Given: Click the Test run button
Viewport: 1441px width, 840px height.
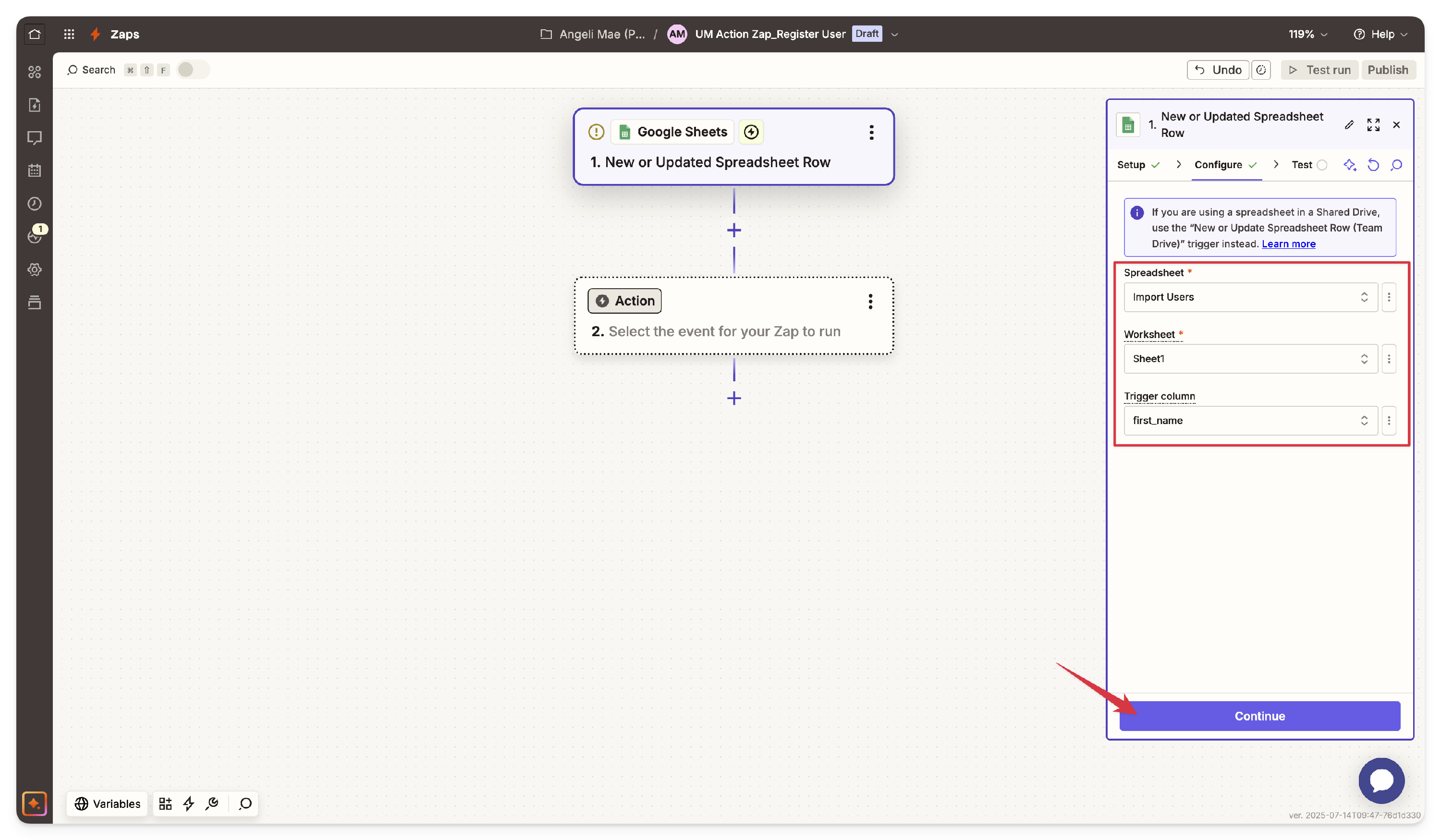Looking at the screenshot, I should click(1319, 70).
